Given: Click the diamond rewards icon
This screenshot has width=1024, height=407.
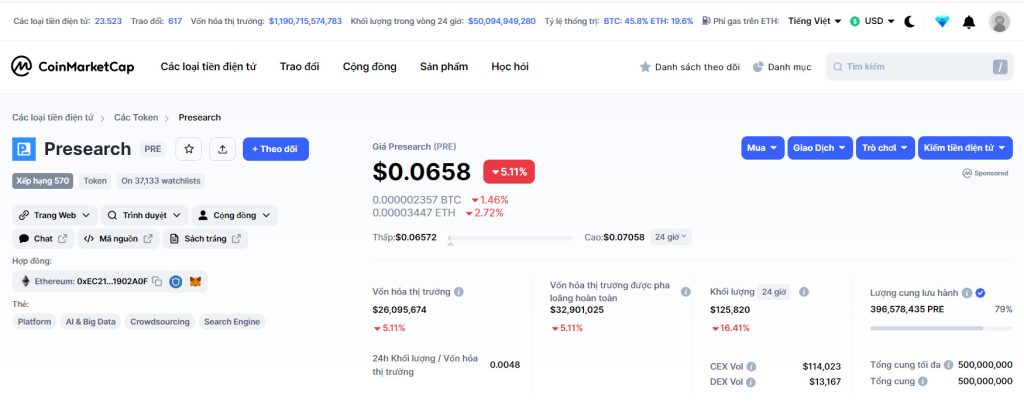Looking at the screenshot, I should click(941, 21).
